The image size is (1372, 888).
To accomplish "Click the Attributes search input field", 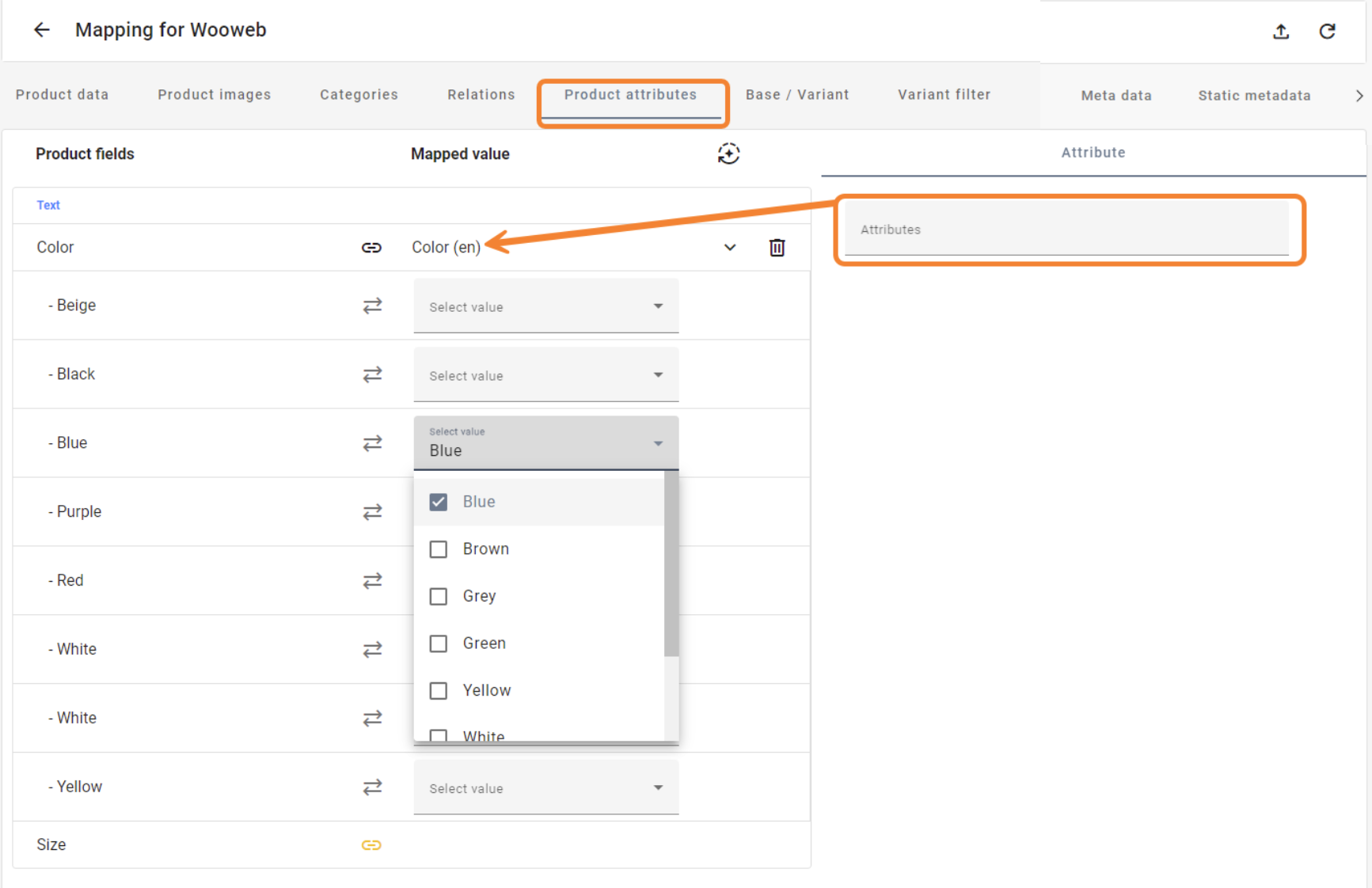I will pos(1066,230).
